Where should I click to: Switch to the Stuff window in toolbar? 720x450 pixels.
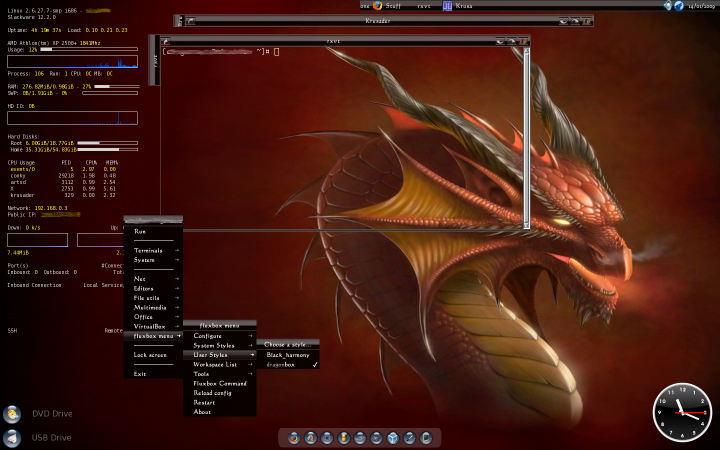click(393, 6)
